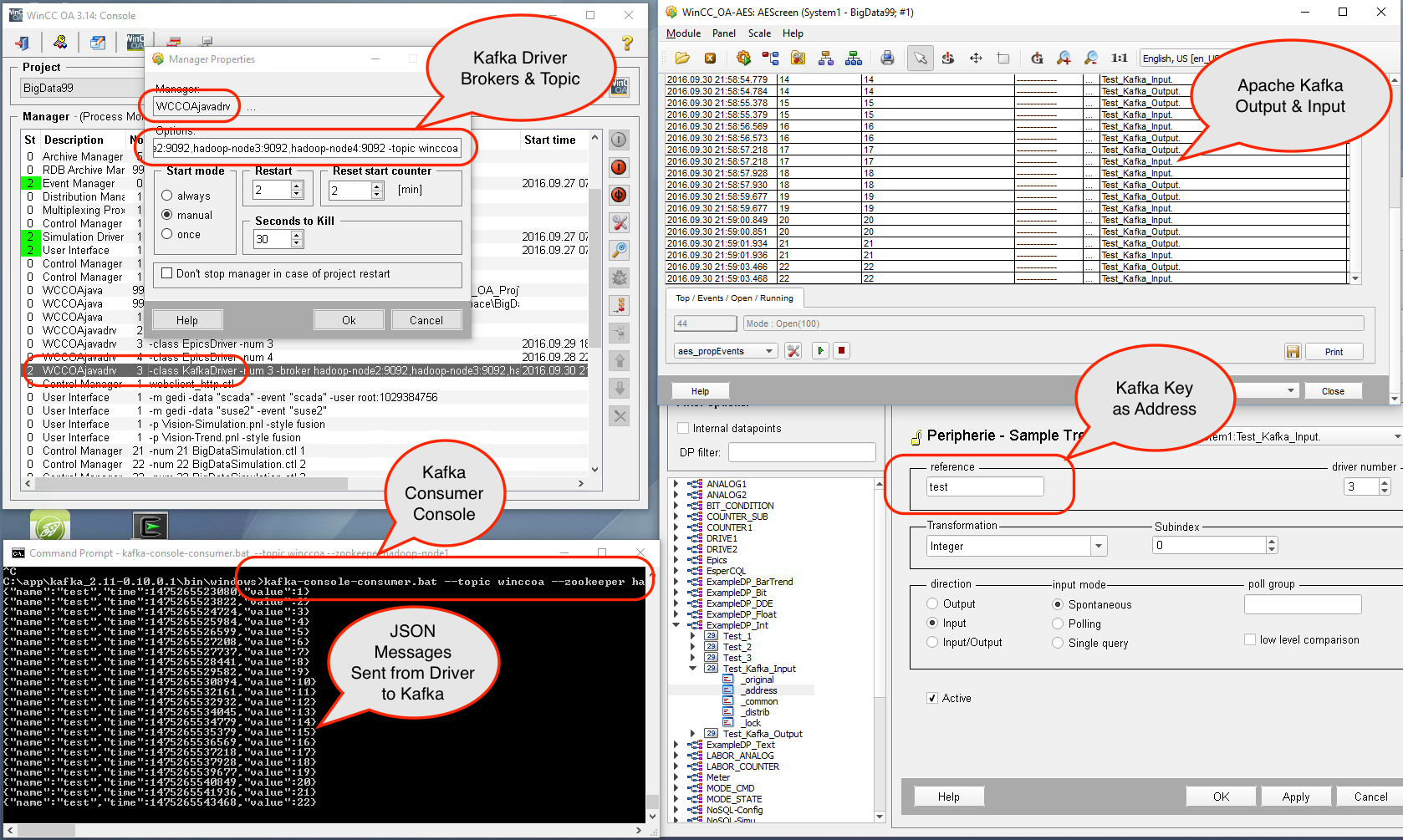Select Input/Output direction radio button
Image resolution: width=1403 pixels, height=840 pixels.
932,642
